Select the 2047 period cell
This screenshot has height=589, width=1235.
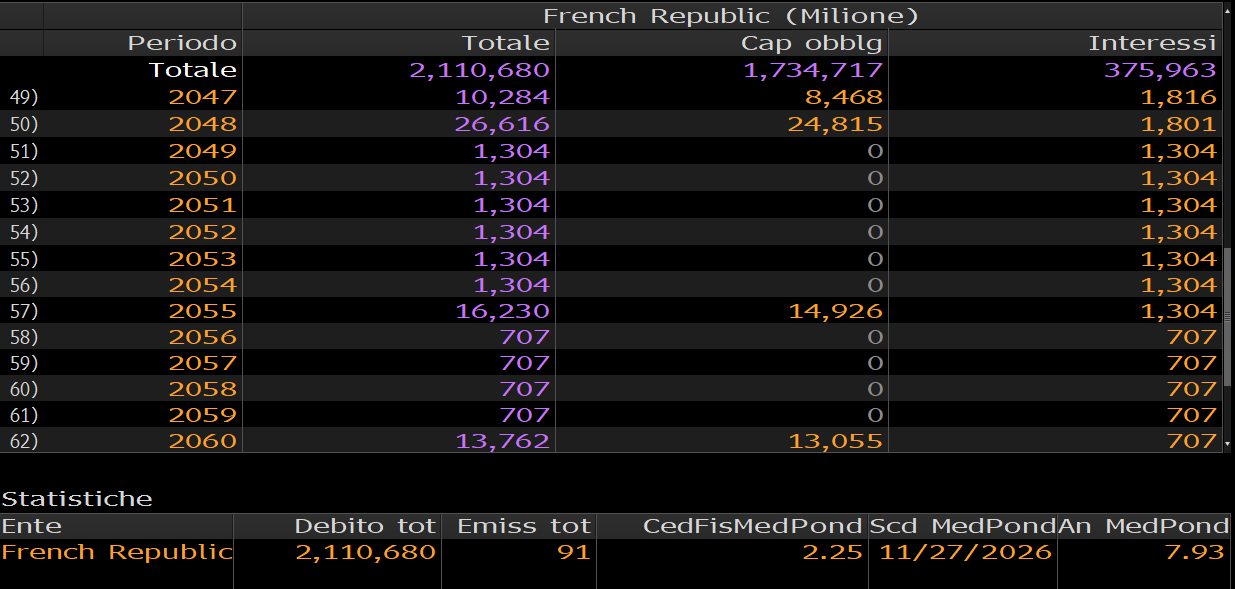coord(203,97)
